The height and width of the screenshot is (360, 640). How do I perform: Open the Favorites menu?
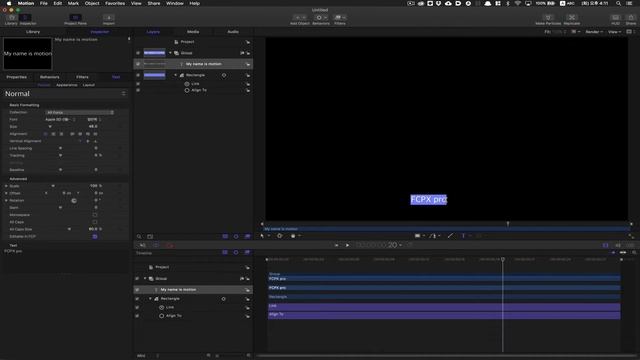(115, 3)
